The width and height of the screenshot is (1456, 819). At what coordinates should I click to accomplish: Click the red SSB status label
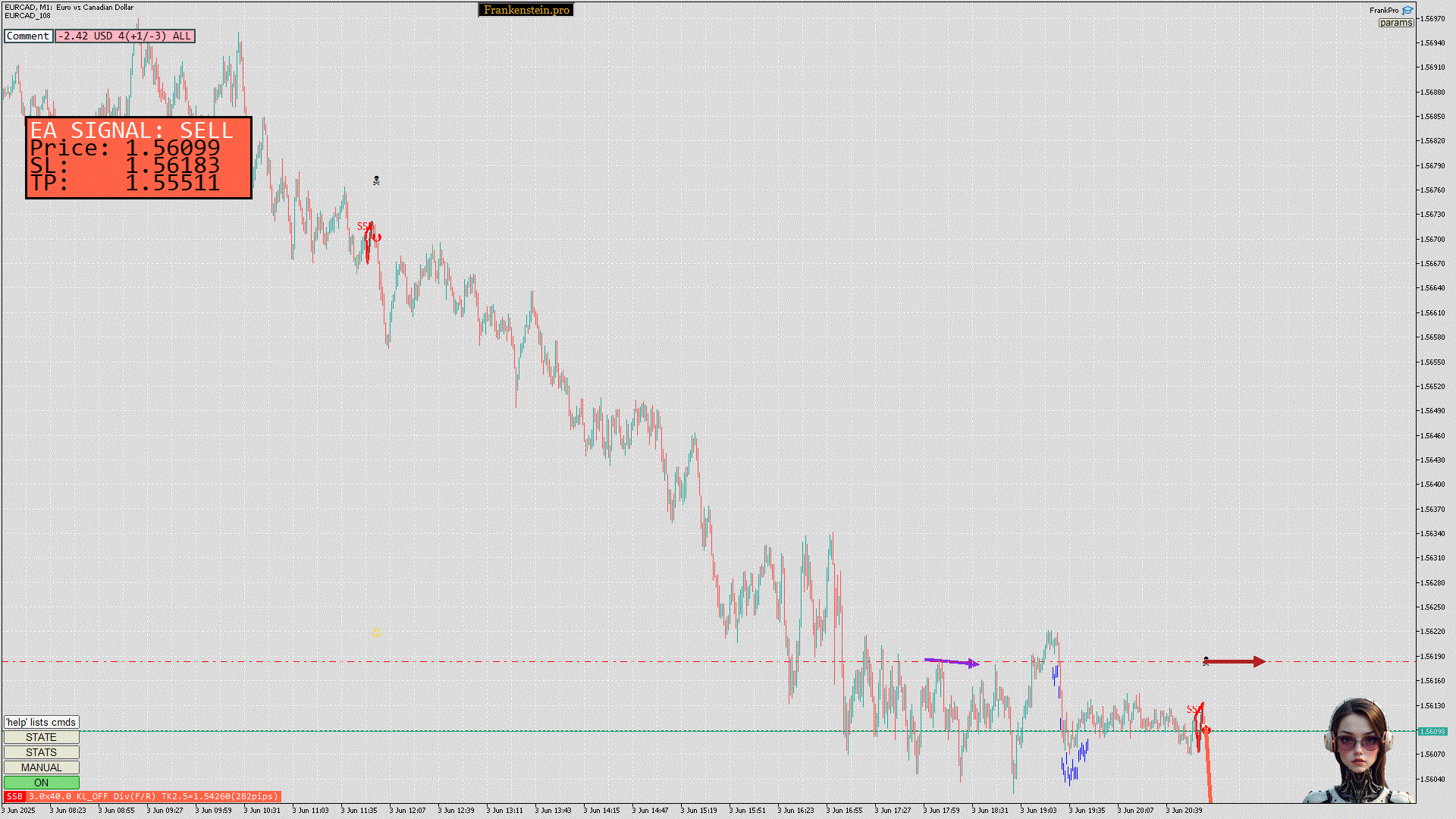click(14, 796)
